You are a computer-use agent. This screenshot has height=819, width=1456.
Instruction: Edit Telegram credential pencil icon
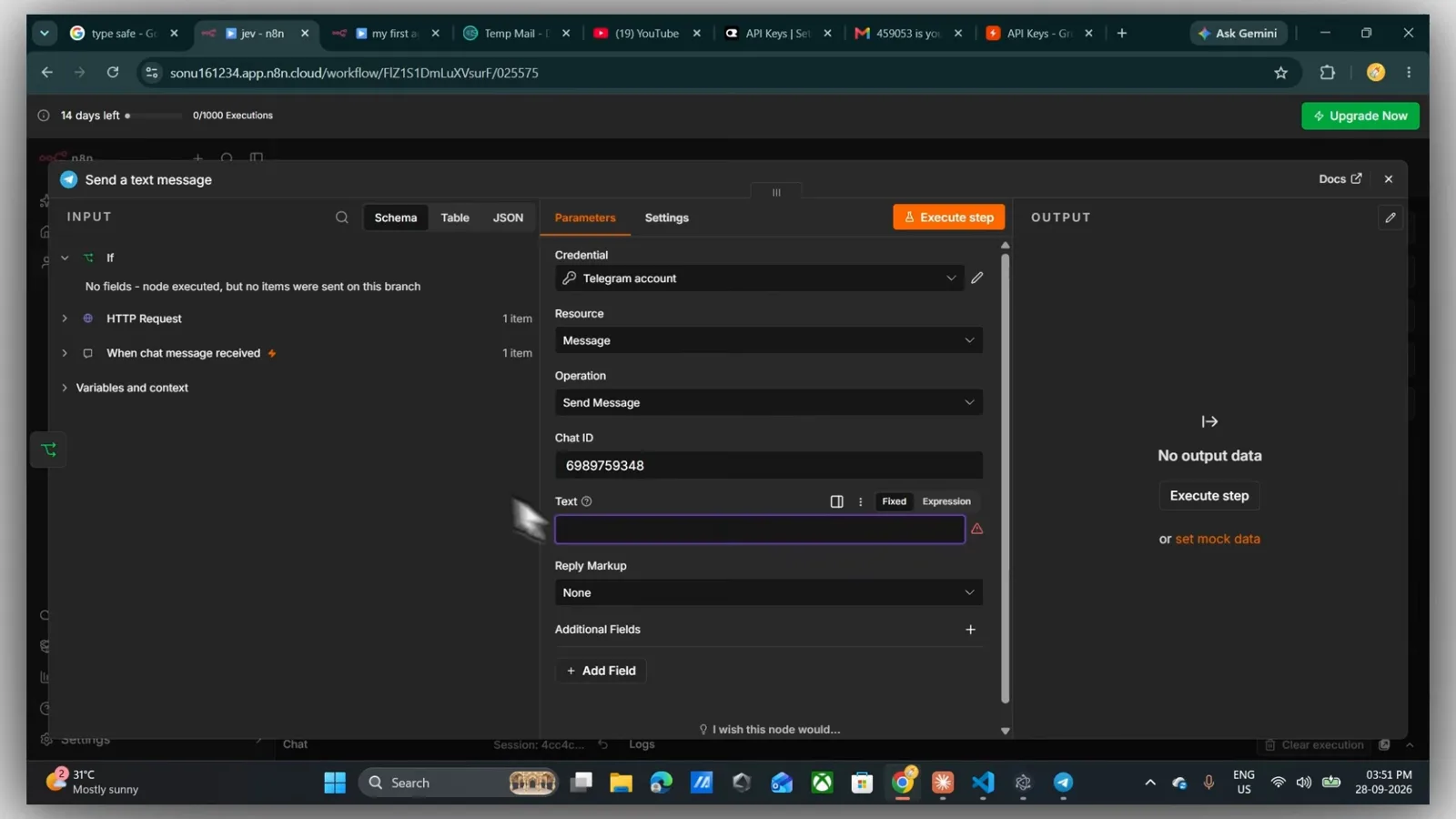coord(977,278)
